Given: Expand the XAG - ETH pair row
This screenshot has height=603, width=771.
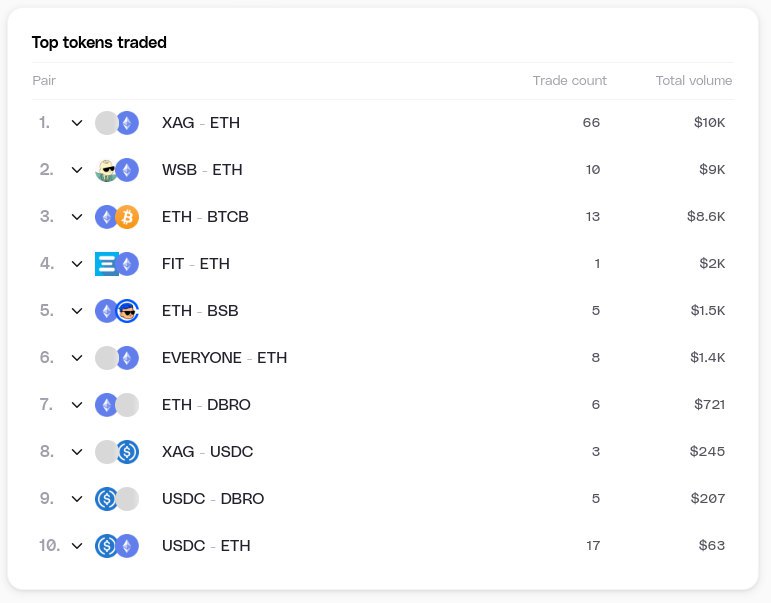Looking at the screenshot, I should (77, 123).
